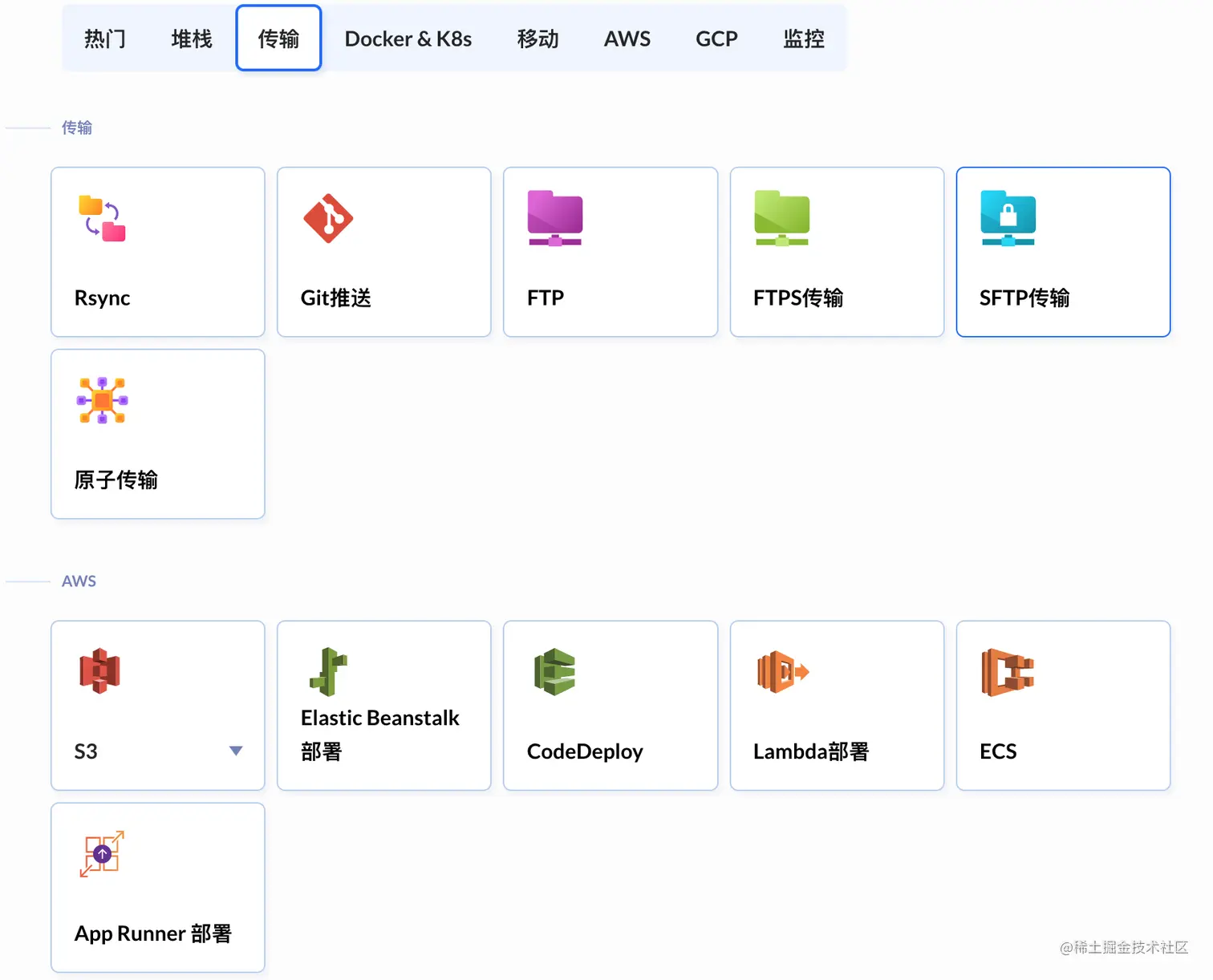Choose the Rsync action label
The image size is (1213, 980).
click(x=102, y=298)
